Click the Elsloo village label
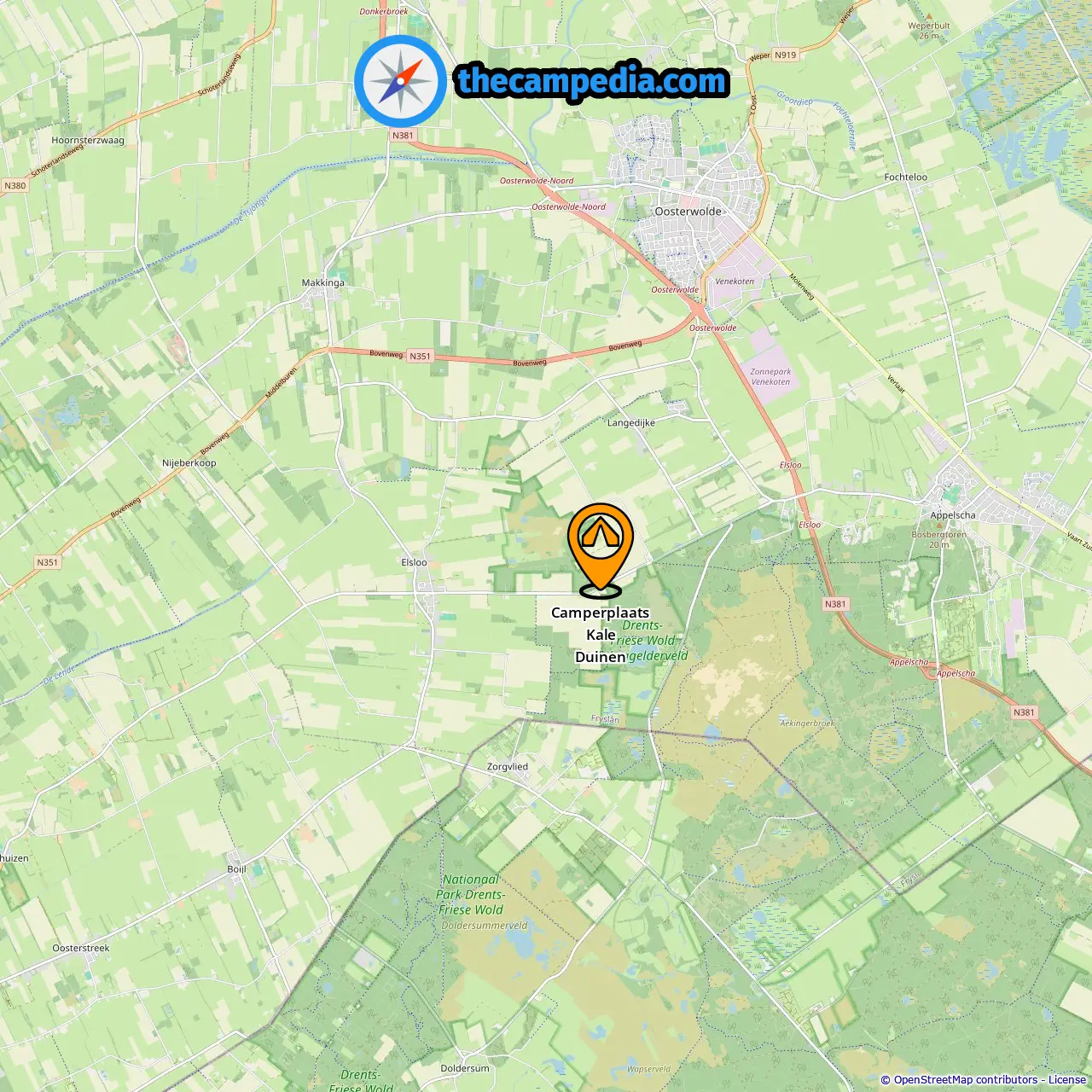This screenshot has width=1092, height=1092. coord(414,563)
